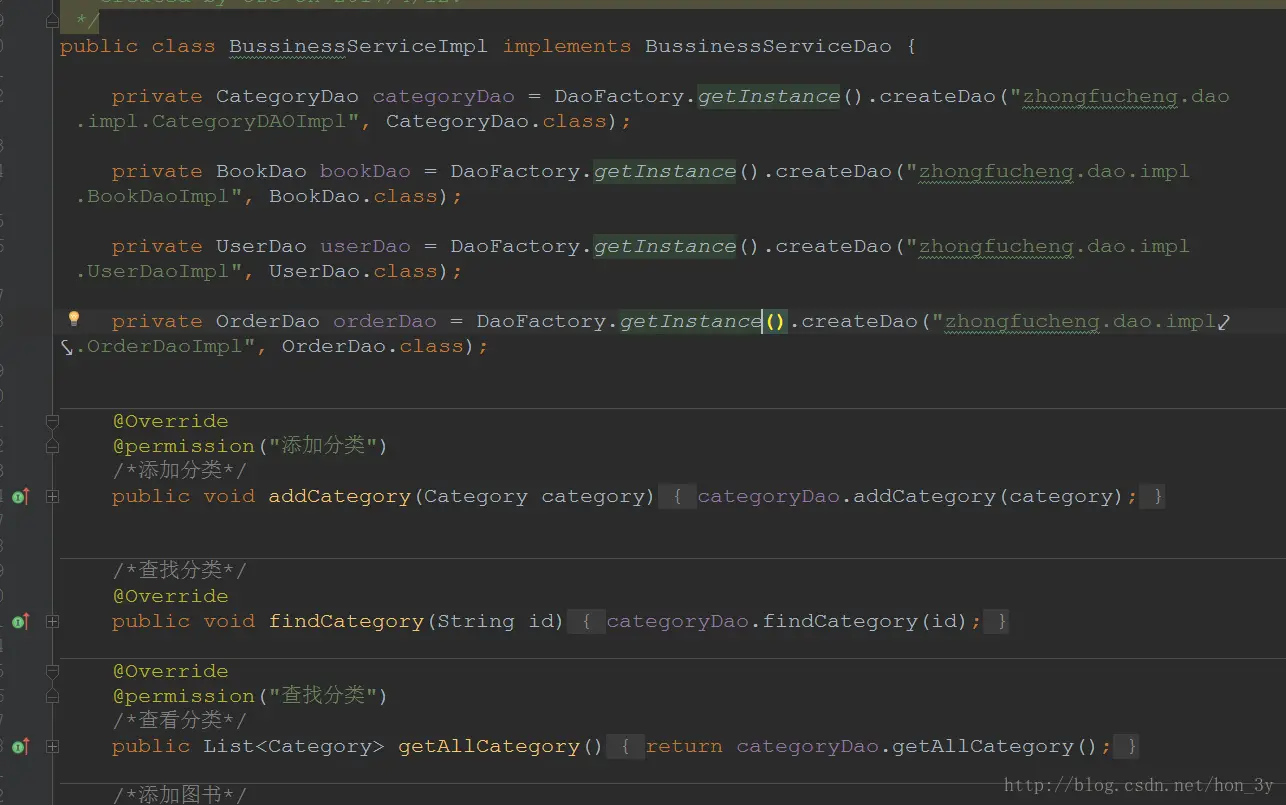
Task: Click the @Override annotation above @permission("添加分类")
Action: [170, 421]
